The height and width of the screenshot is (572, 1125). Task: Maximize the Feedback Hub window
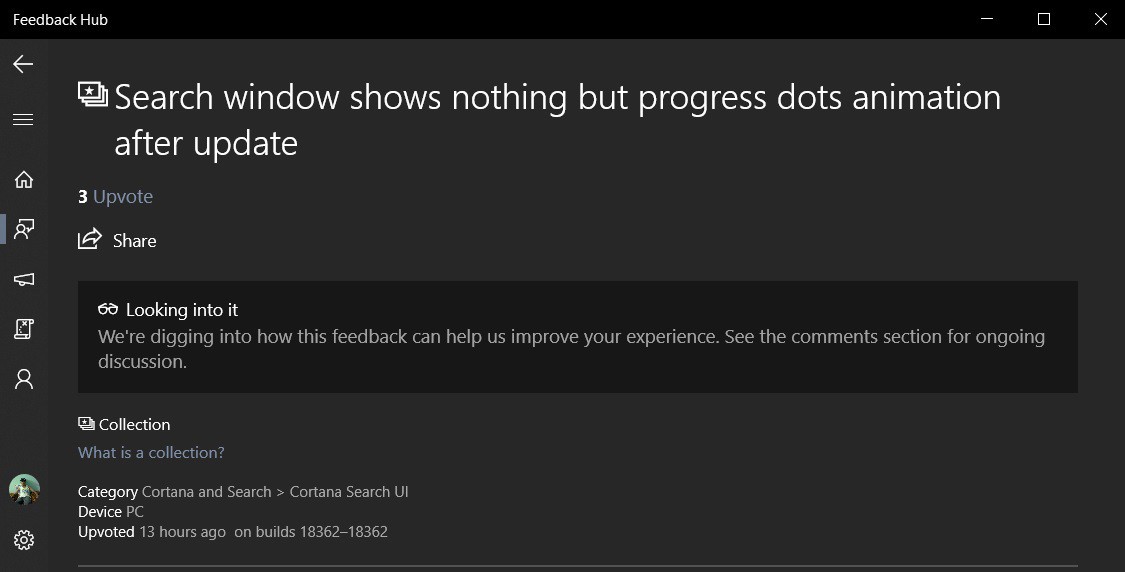1044,19
